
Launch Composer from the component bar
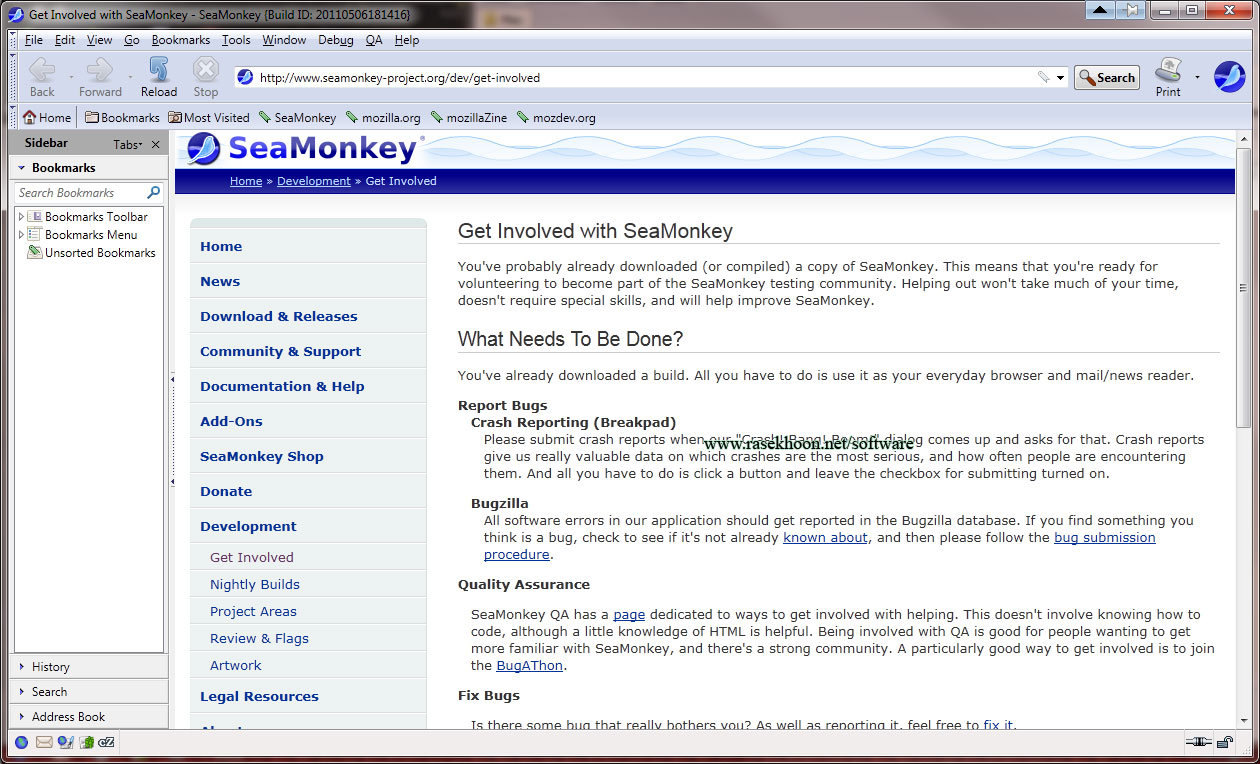pos(64,742)
